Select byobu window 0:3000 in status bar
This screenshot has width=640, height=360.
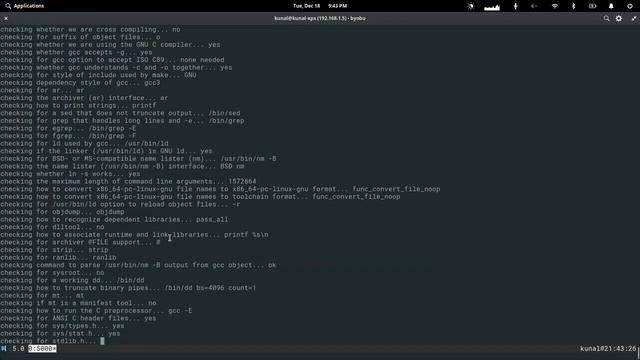click(x=42, y=349)
